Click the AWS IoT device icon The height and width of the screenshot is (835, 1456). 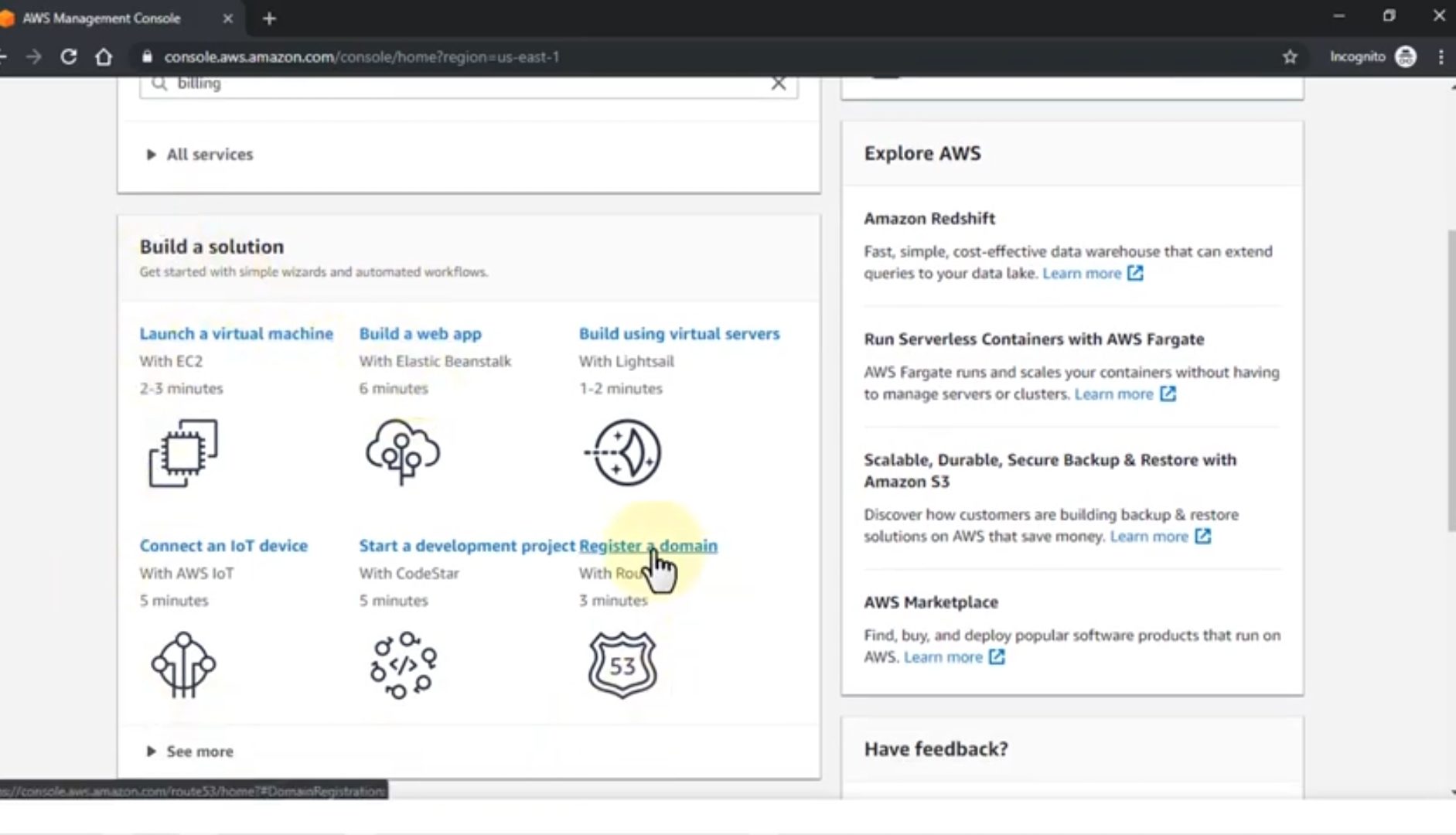point(183,665)
